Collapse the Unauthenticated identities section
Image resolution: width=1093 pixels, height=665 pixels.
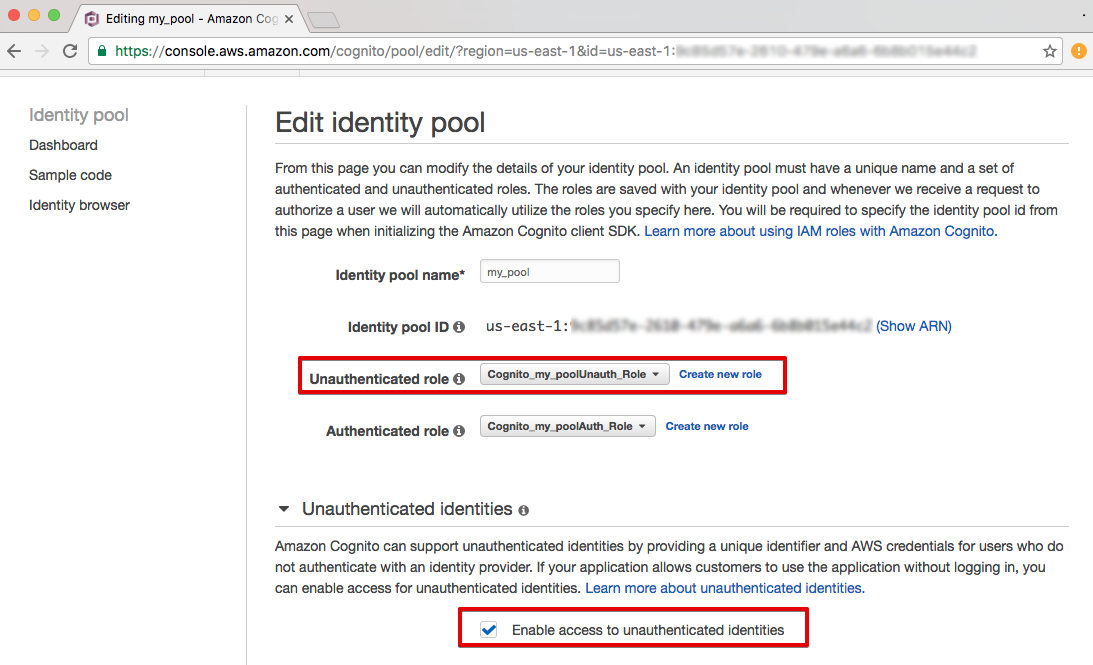tap(284, 509)
